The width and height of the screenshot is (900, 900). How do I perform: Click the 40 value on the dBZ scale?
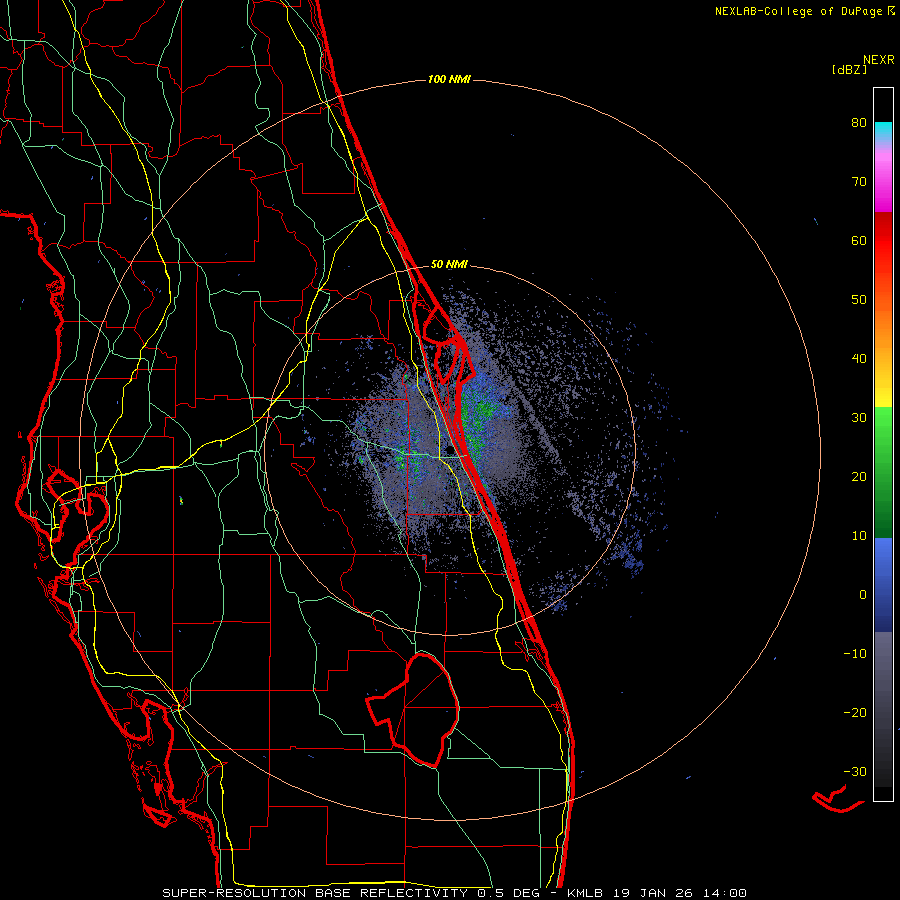pos(859,359)
